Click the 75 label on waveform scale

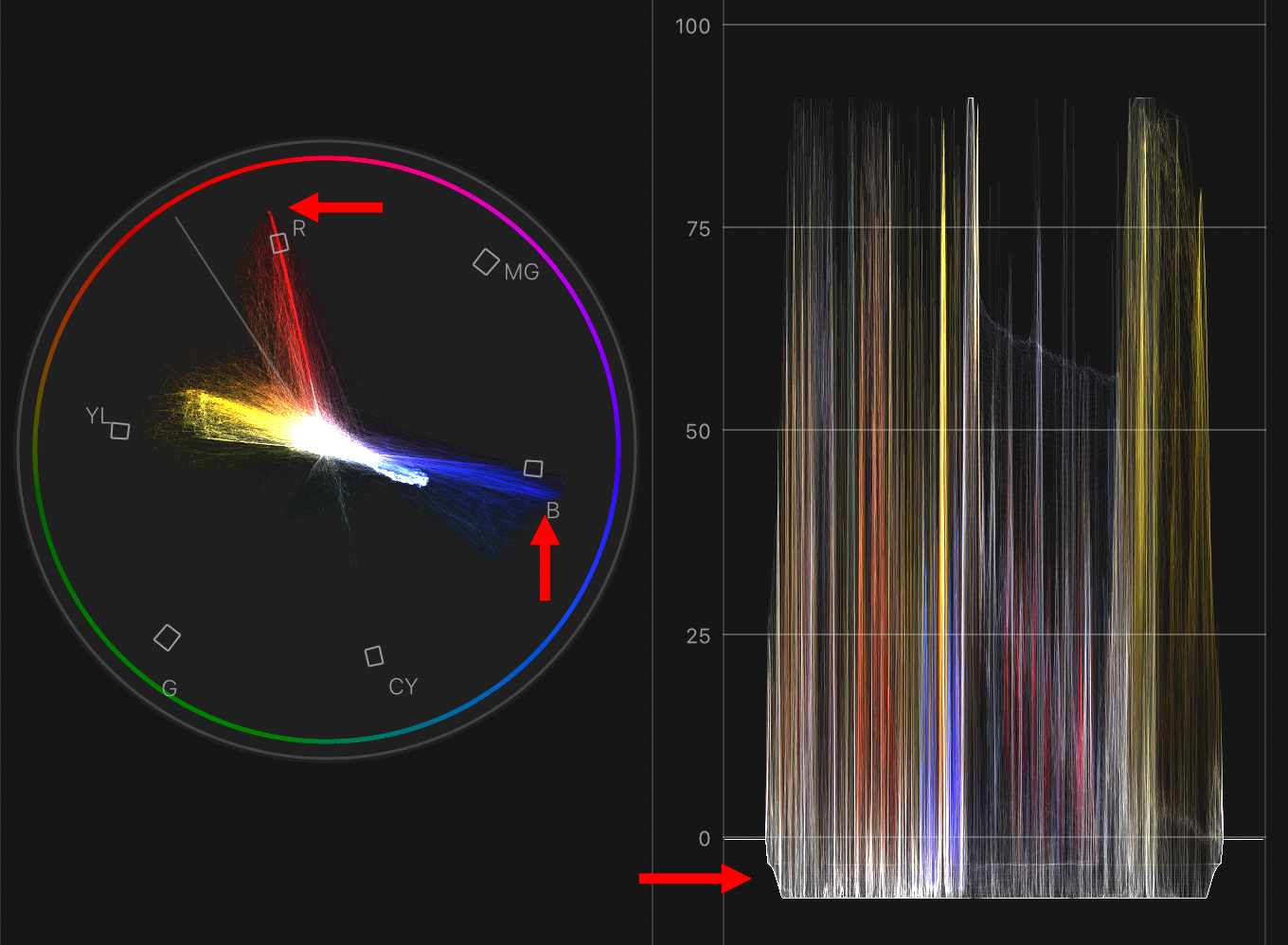pos(698,228)
